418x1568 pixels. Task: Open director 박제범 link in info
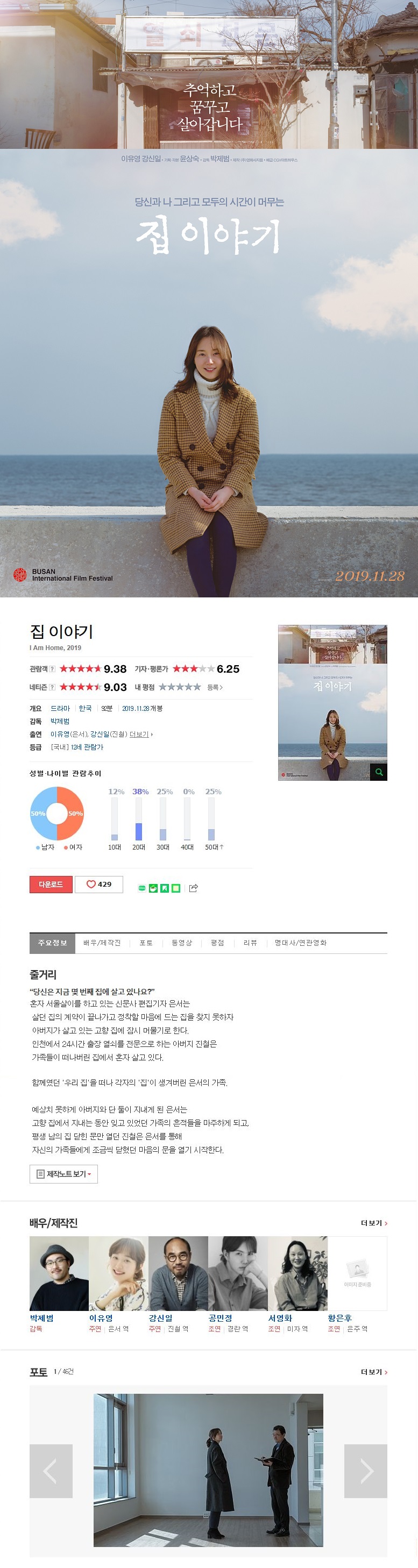point(60,721)
